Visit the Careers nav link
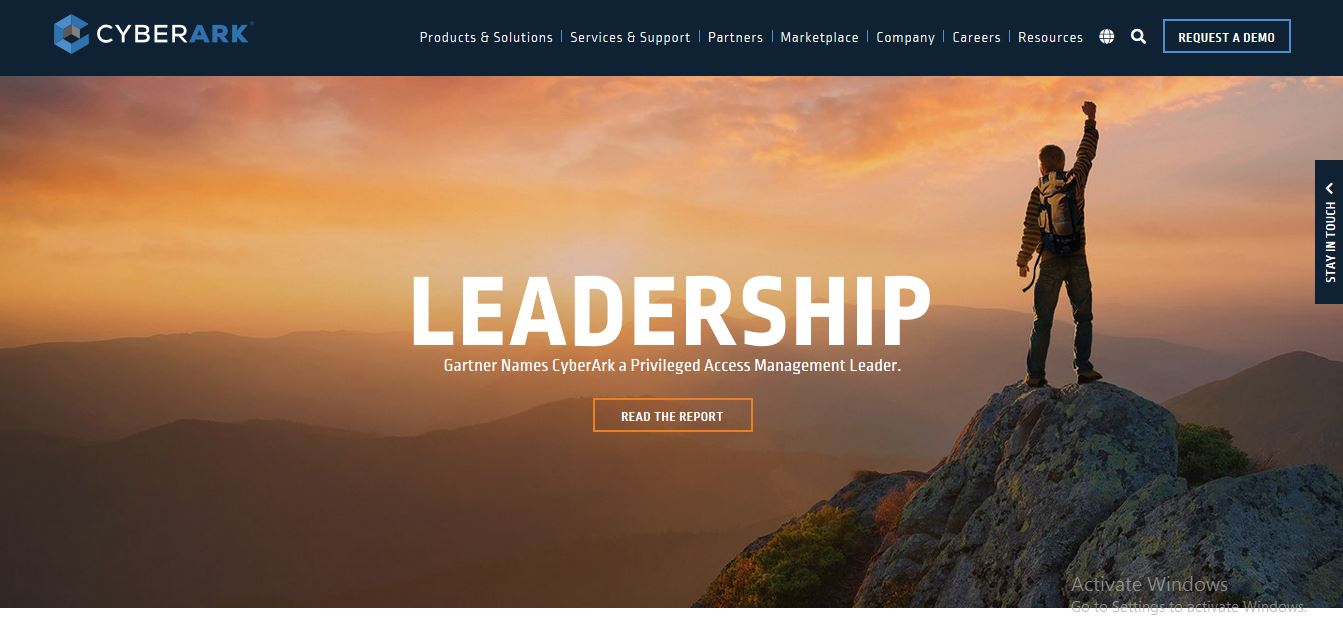 pos(976,37)
